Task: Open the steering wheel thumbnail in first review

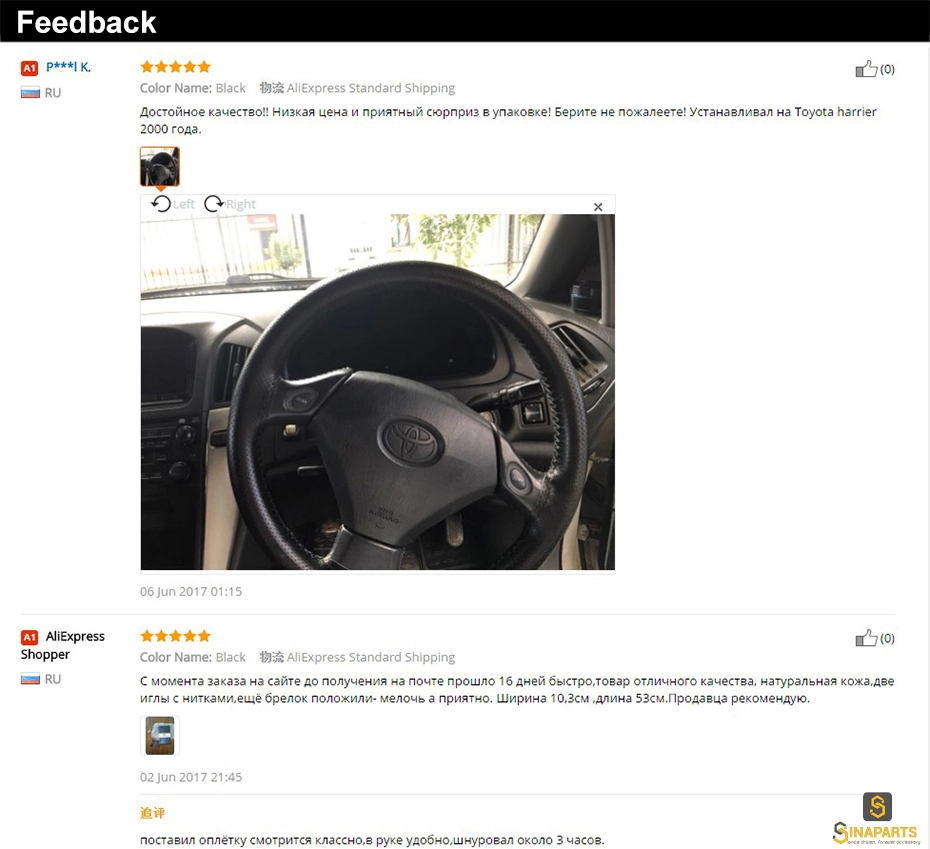Action: (x=160, y=167)
